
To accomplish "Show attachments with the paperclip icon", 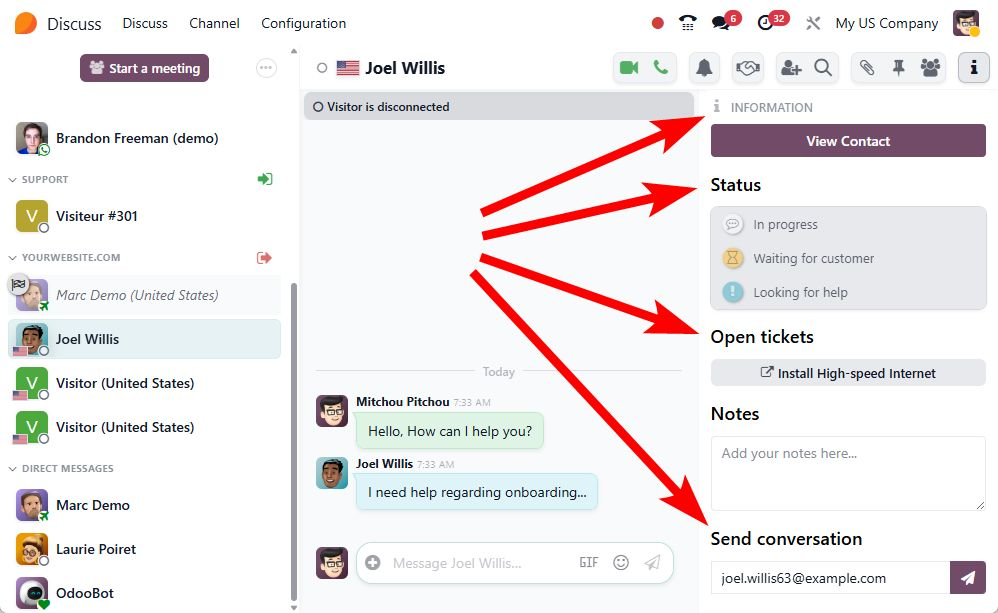I will point(866,67).
